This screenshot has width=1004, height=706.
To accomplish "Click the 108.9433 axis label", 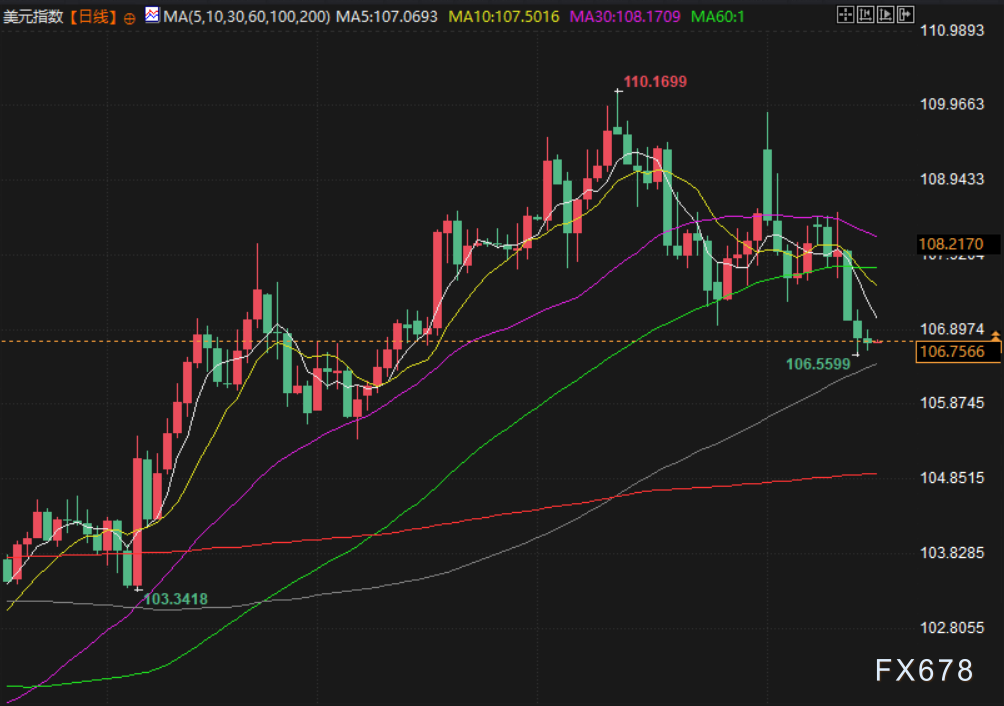I will click(951, 179).
